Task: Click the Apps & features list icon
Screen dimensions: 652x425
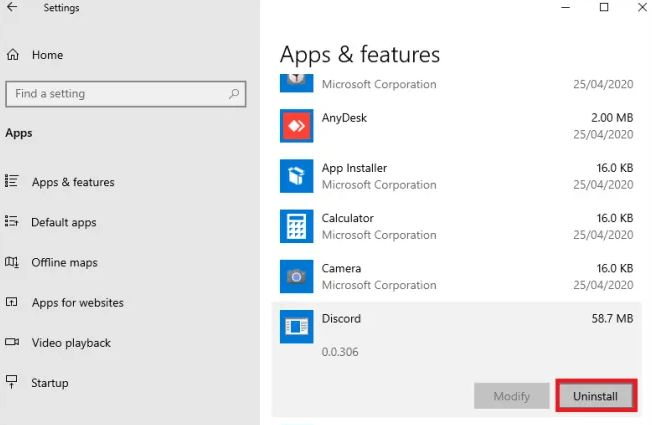Action: [12, 181]
